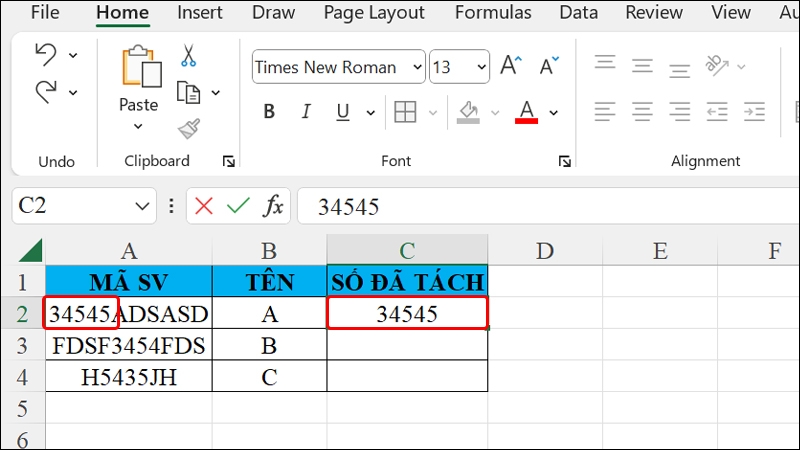The height and width of the screenshot is (450, 800).
Task: Click the Increase Indent icon
Action: (x=755, y=112)
